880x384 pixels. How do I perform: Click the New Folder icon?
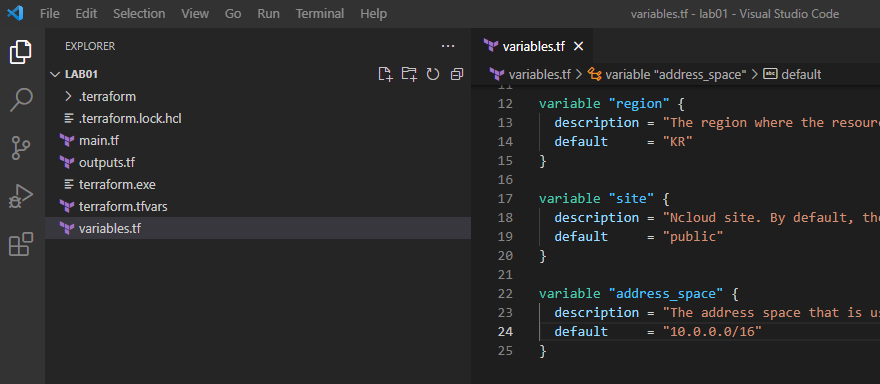409,74
